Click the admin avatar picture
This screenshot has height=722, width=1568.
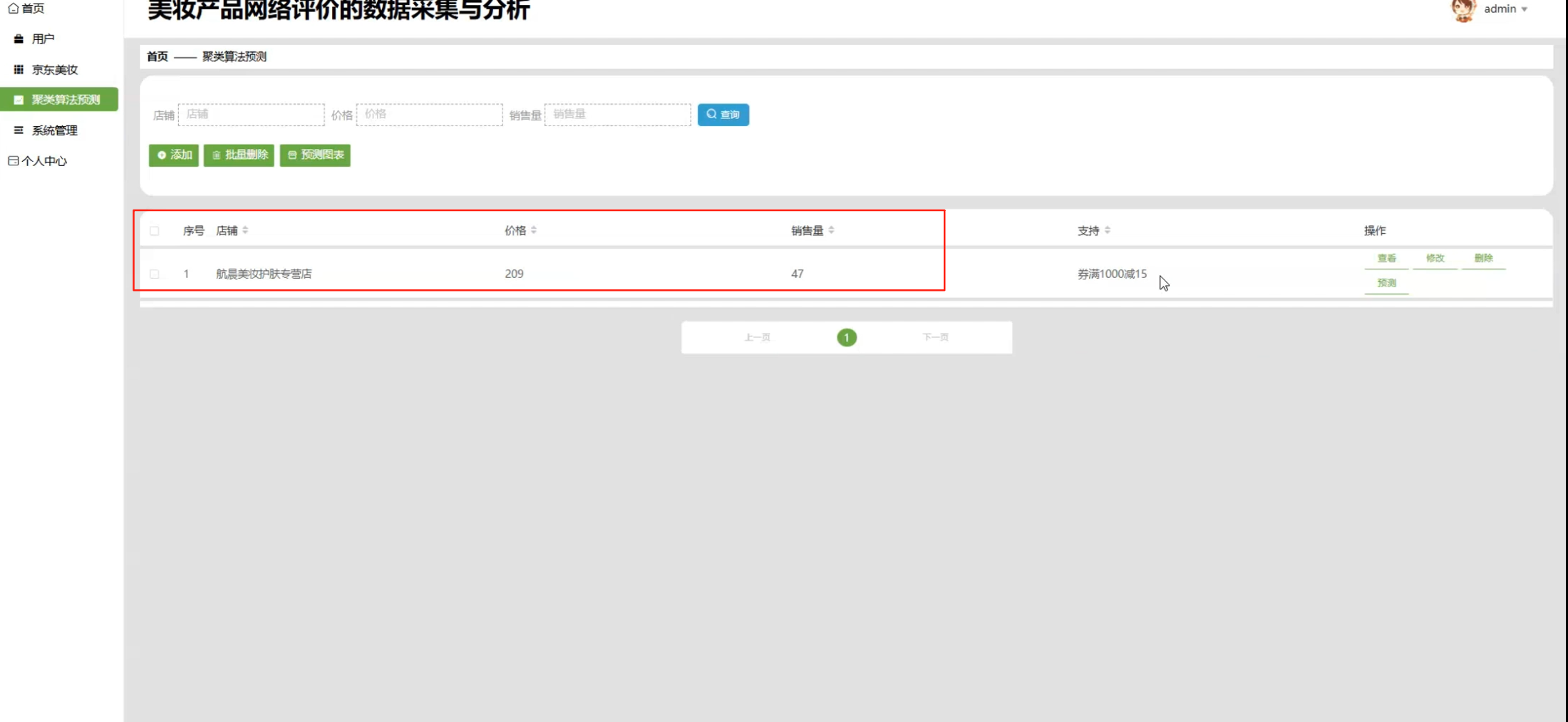(1463, 10)
